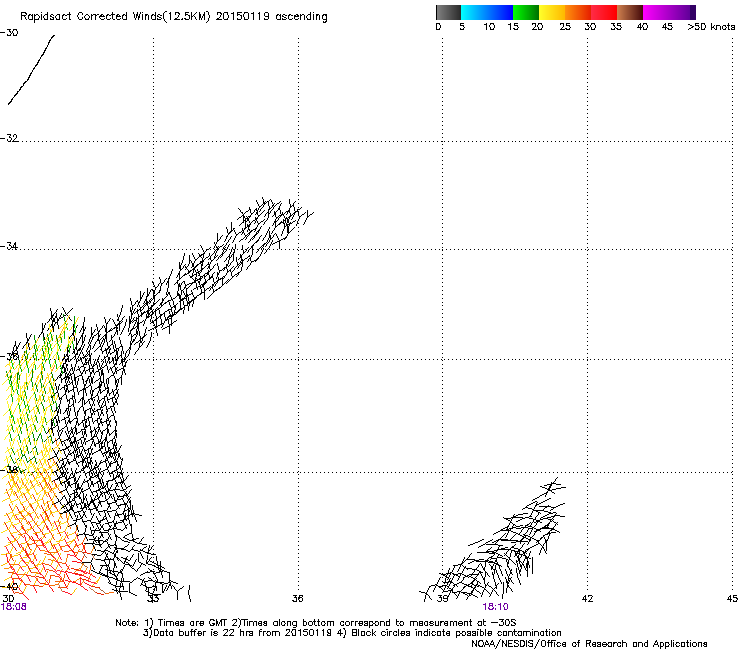740x650 pixels.
Task: Click the '-30' latitude axis label
Action: [9, 33]
